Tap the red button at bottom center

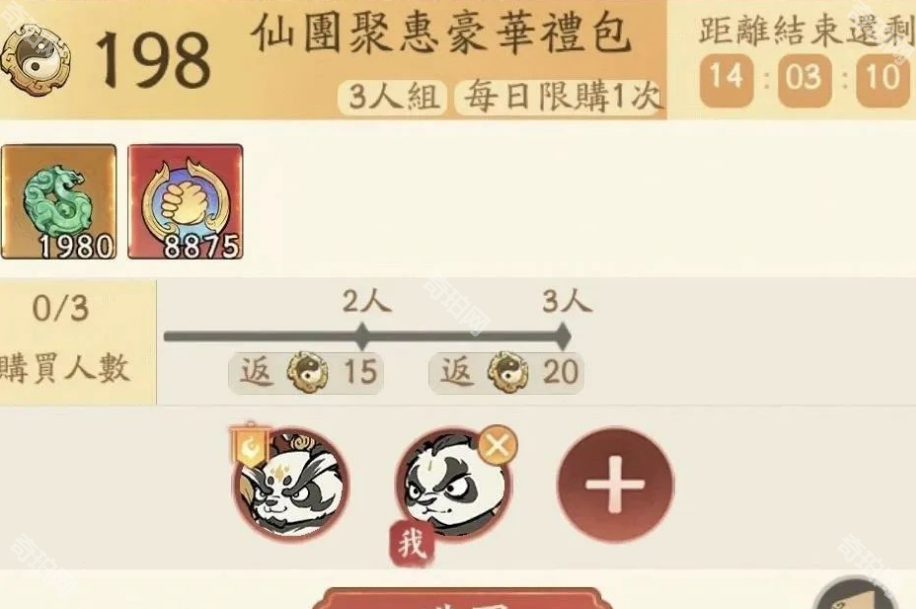[462, 598]
